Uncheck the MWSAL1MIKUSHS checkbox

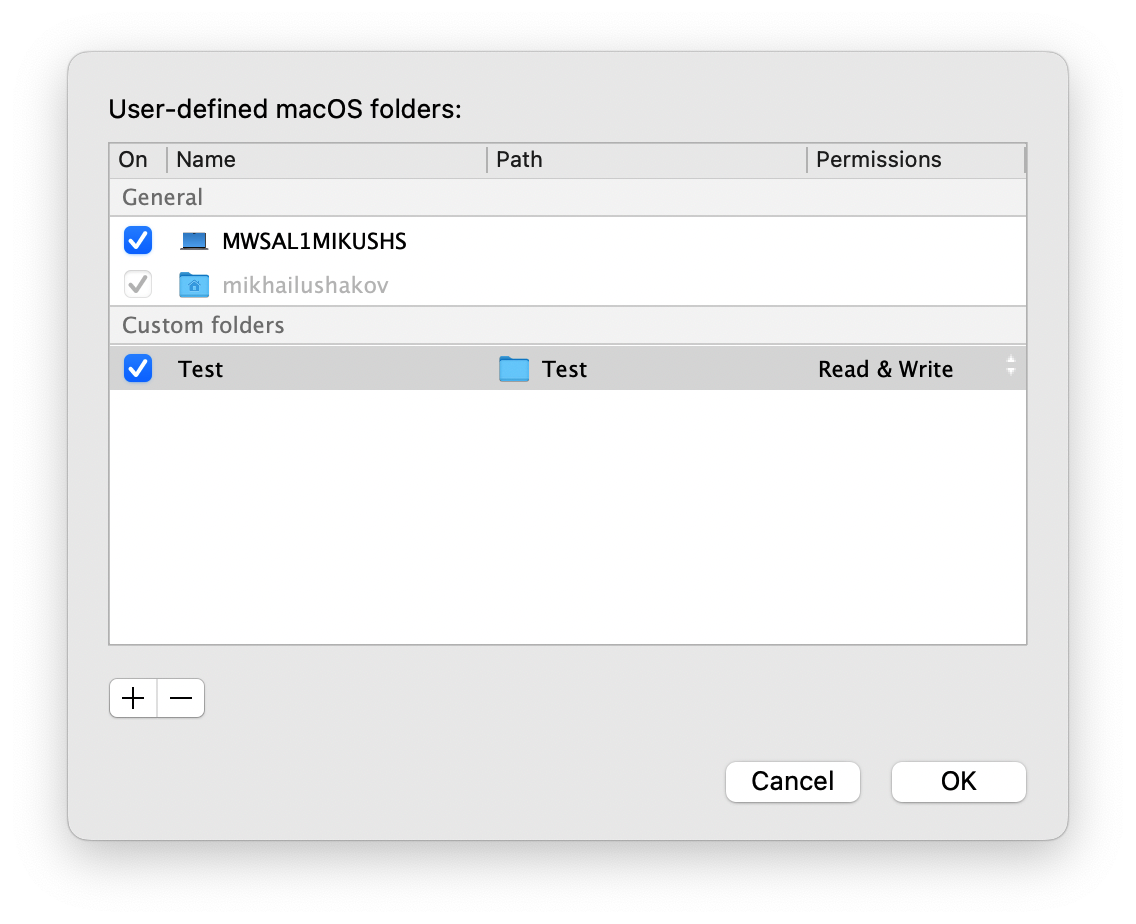138,241
